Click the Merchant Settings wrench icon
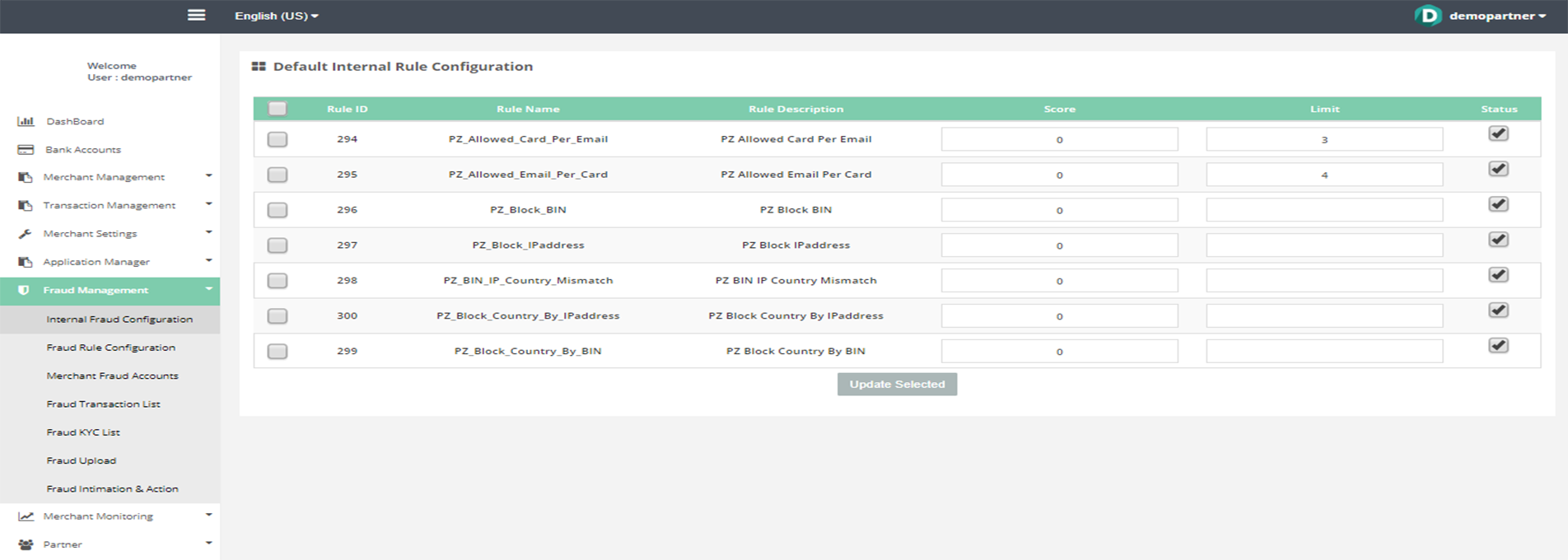This screenshot has width=1568, height=560. coord(26,234)
